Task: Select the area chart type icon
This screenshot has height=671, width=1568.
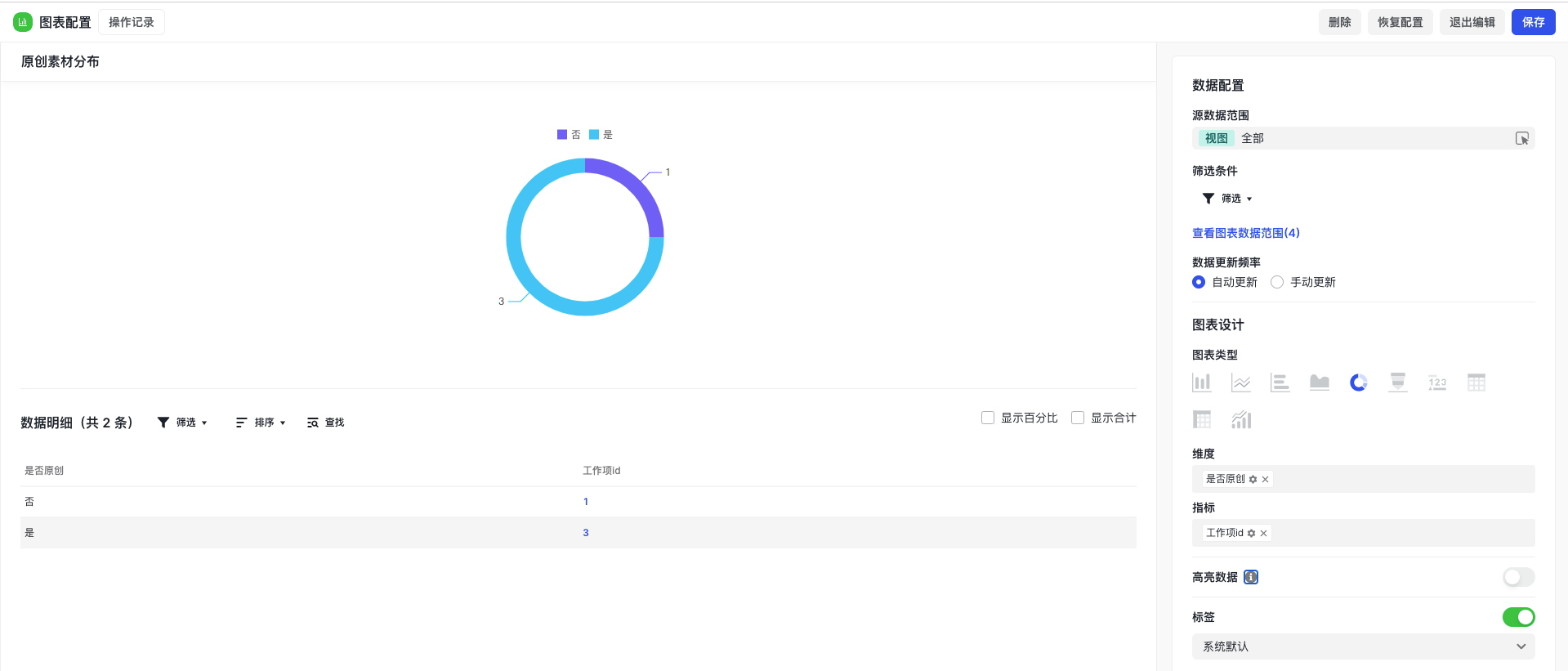Action: pos(1319,382)
